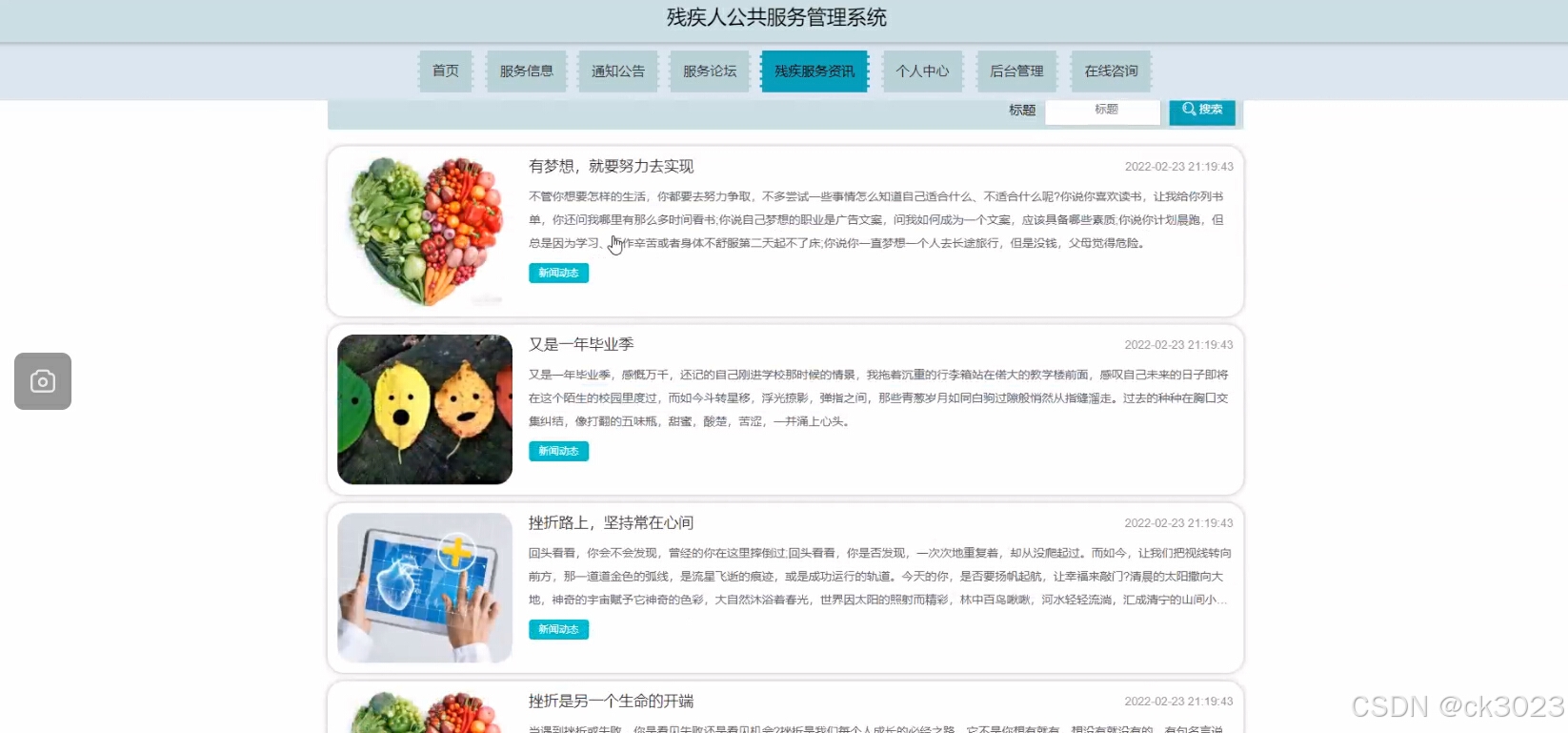Click the page title 残疾人公共服务管理系统
The height and width of the screenshot is (733, 1568).
point(776,17)
